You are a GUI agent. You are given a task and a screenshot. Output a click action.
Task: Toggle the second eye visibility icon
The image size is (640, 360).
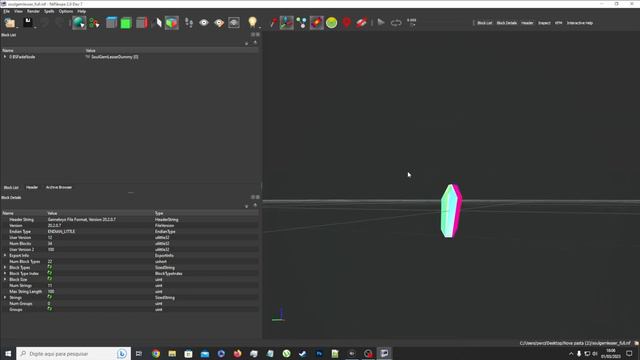pos(219,22)
